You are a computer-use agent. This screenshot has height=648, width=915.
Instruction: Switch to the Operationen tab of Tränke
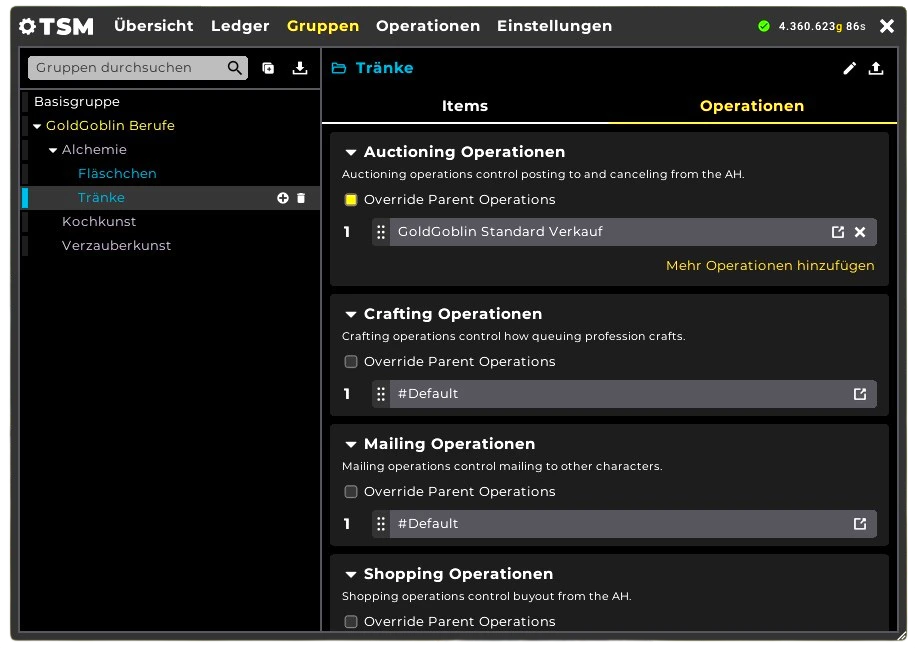752,106
